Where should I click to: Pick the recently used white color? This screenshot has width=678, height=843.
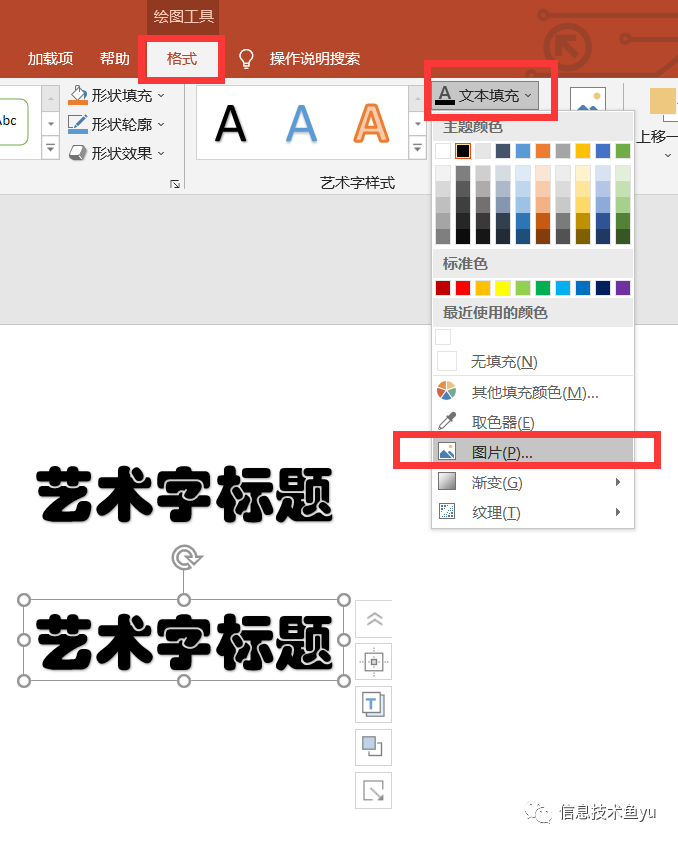click(x=443, y=337)
